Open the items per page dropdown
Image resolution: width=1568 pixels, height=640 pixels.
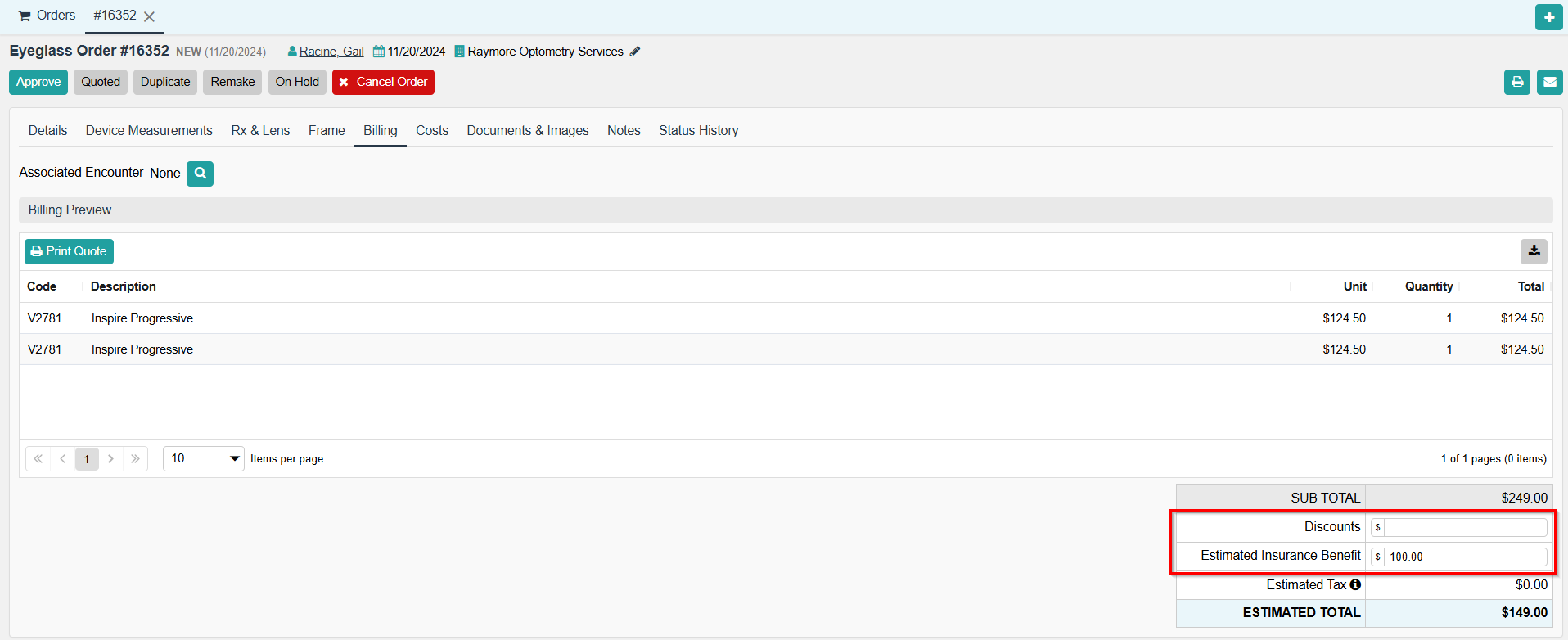pos(204,458)
